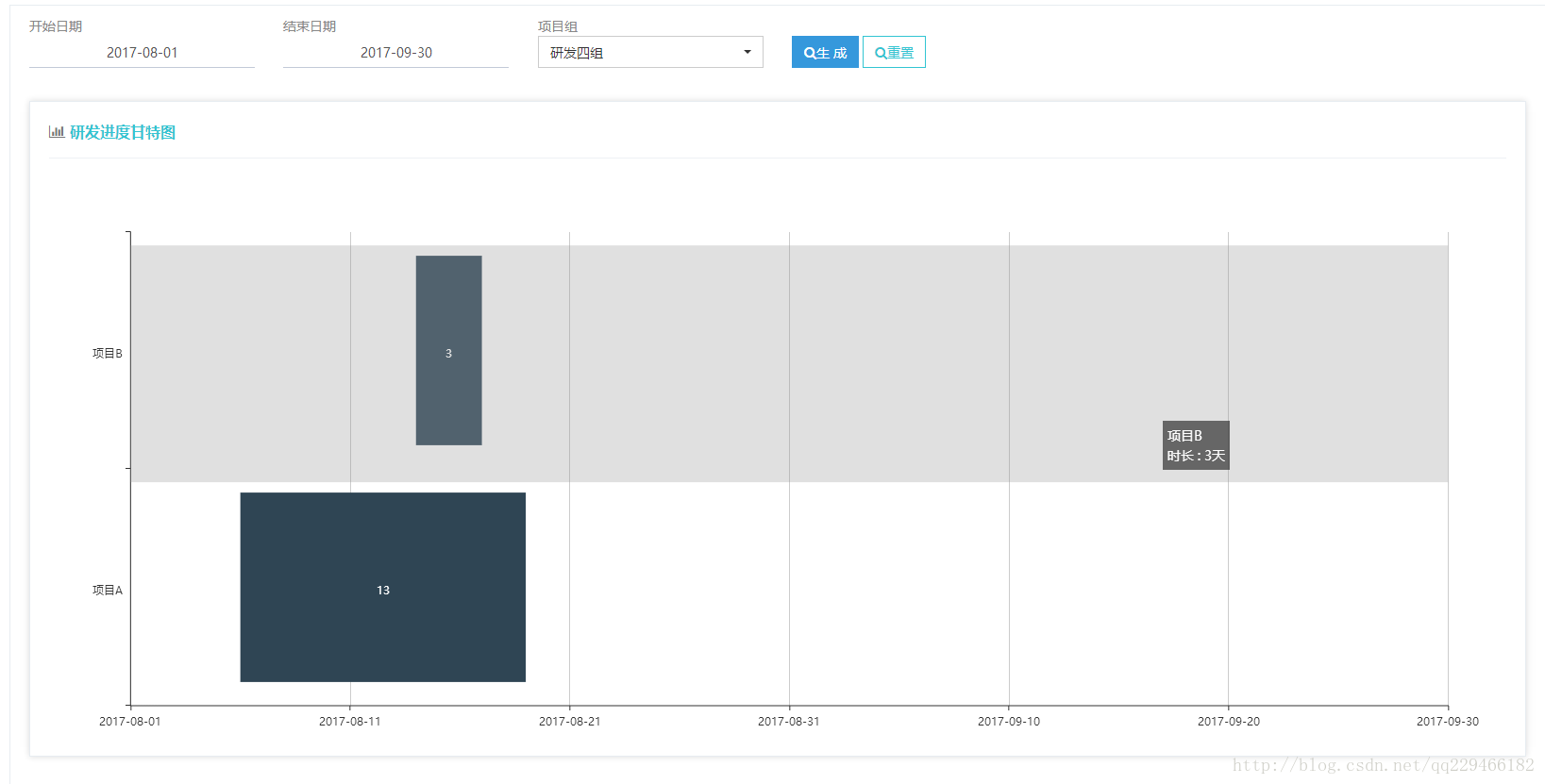Click the 2017-09-20 axis date label
The image size is (1545, 784).
click(x=1228, y=721)
